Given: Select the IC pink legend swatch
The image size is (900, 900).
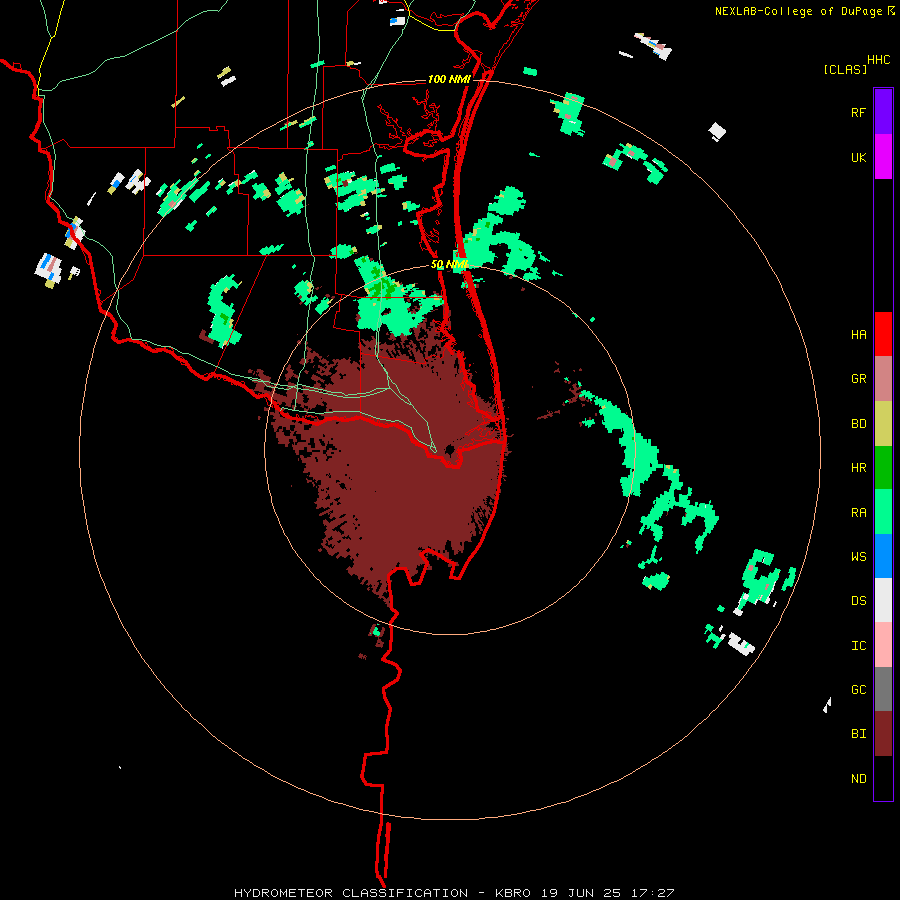Looking at the screenshot, I should point(883,645).
